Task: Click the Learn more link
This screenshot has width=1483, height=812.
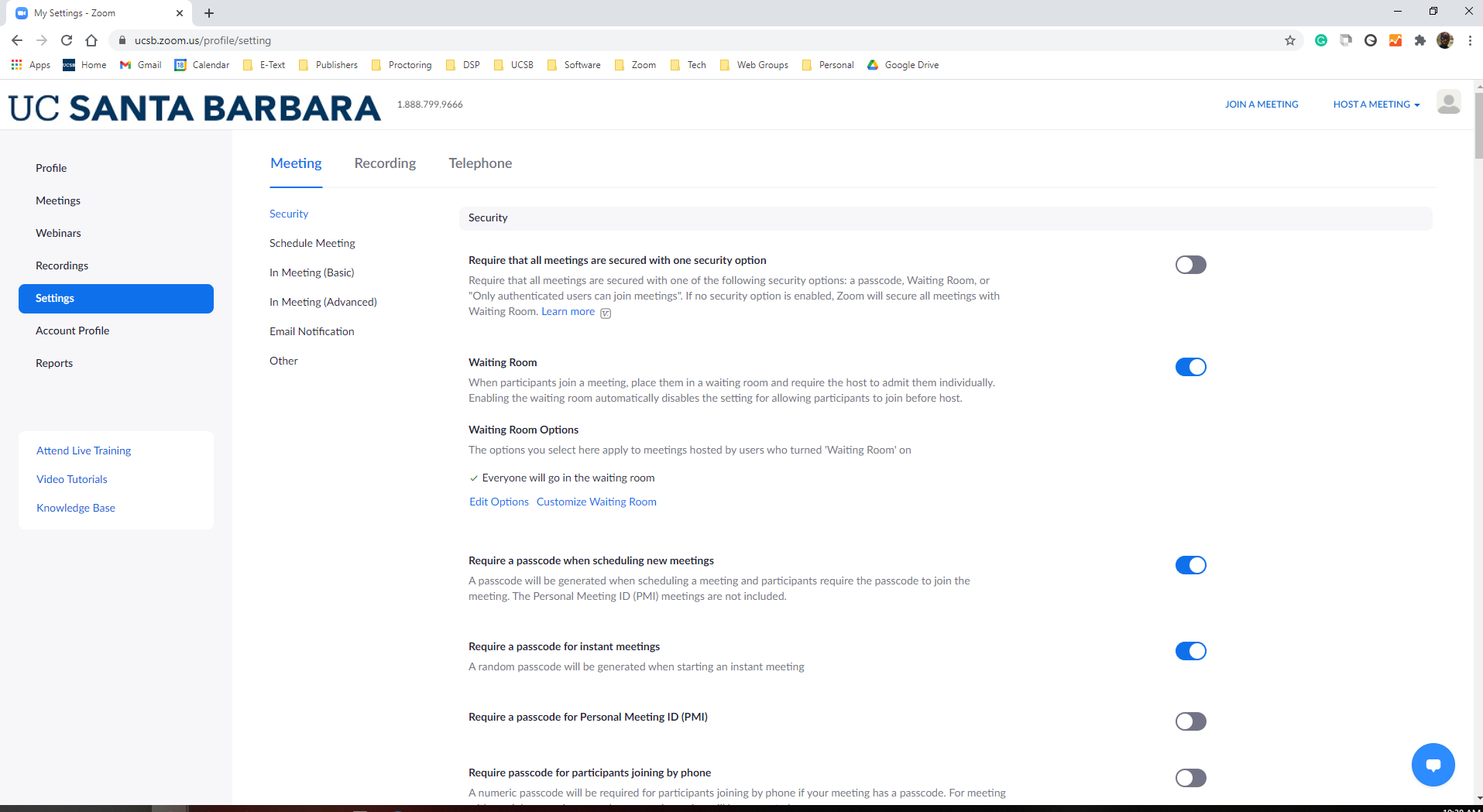Action: coord(568,311)
